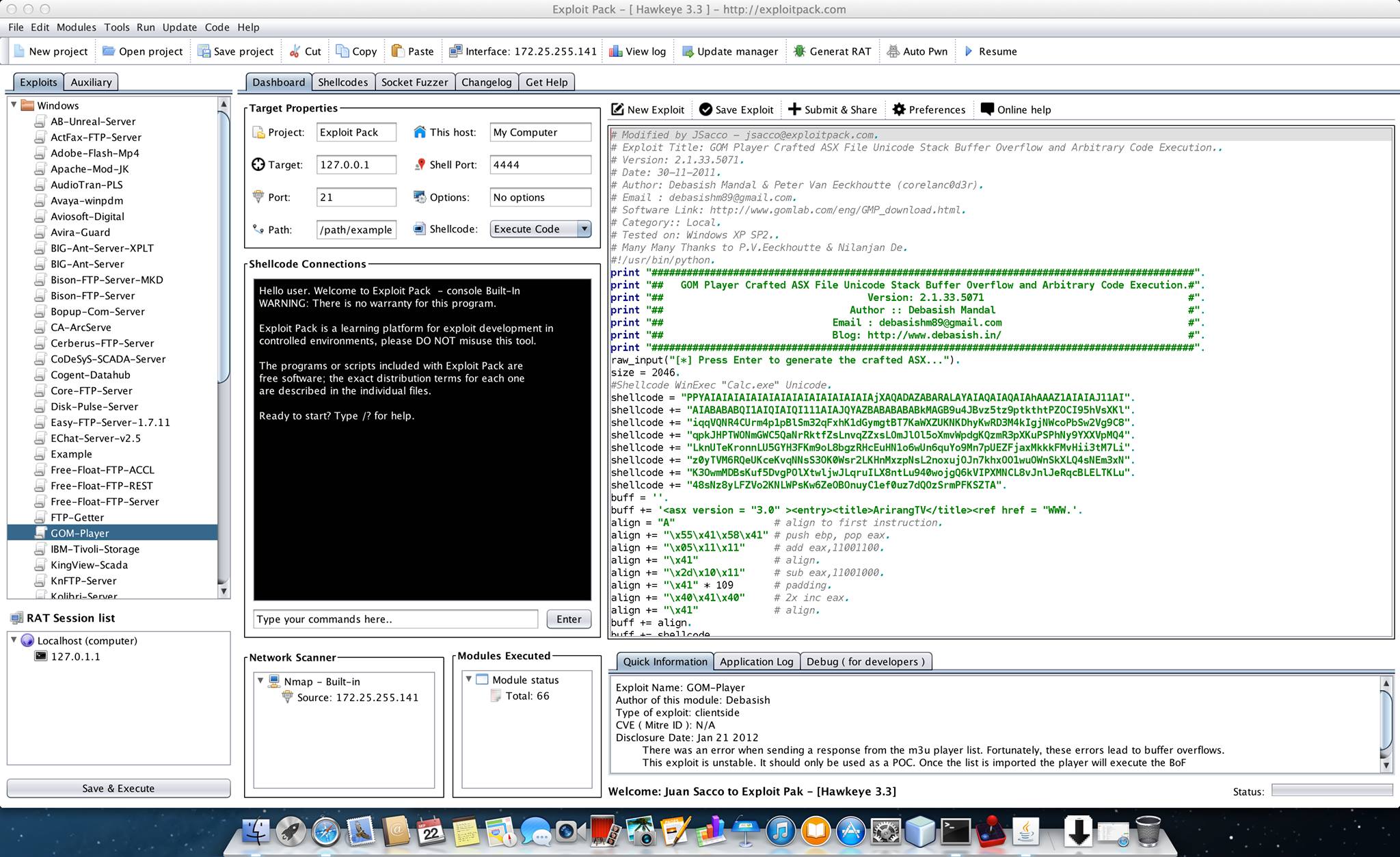Collapse the Windows exploits folder
The width and height of the screenshot is (1400, 857).
click(14, 105)
